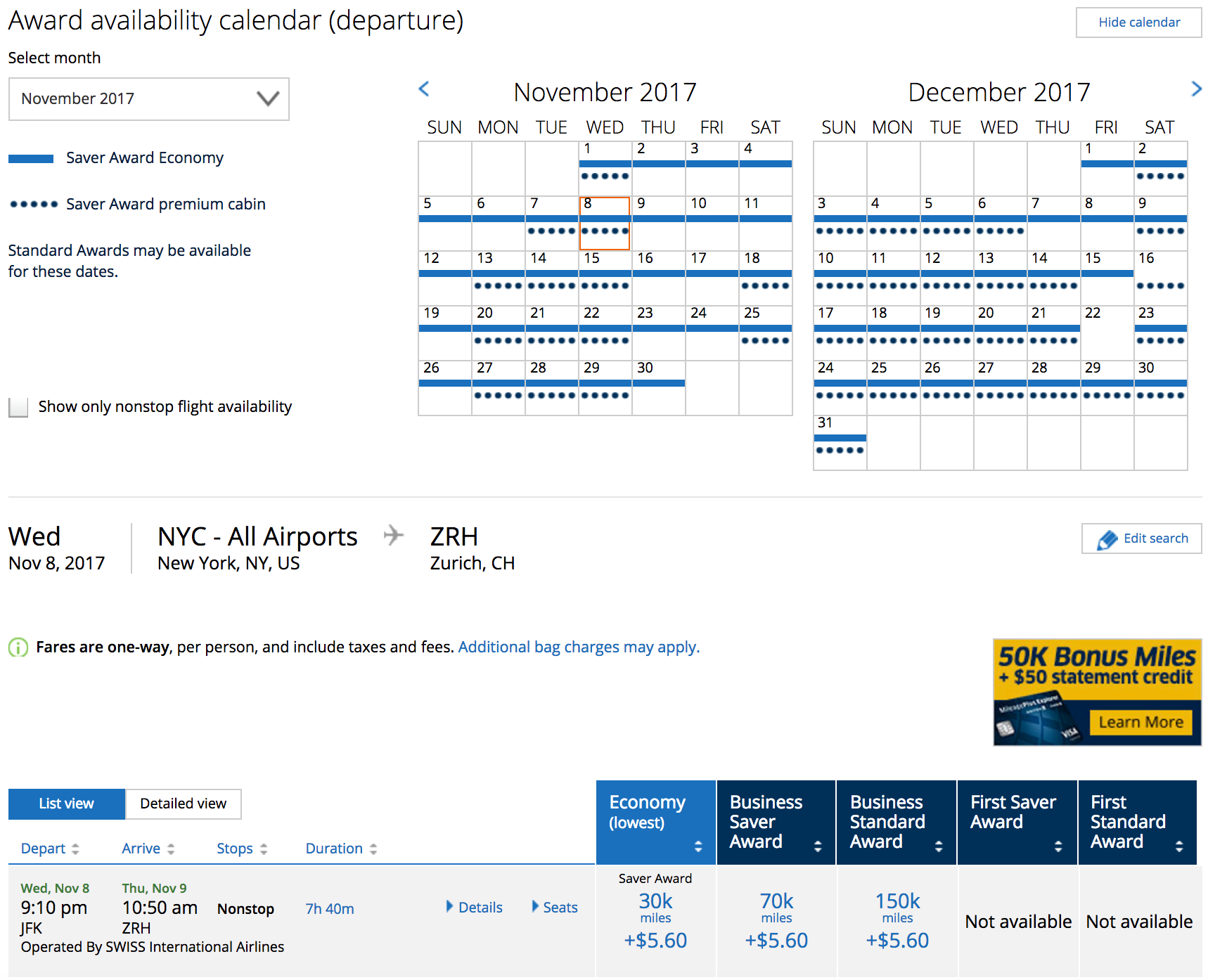Viewport: 1208px width, 980px height.
Task: Switch to List view tab
Action: [67, 804]
